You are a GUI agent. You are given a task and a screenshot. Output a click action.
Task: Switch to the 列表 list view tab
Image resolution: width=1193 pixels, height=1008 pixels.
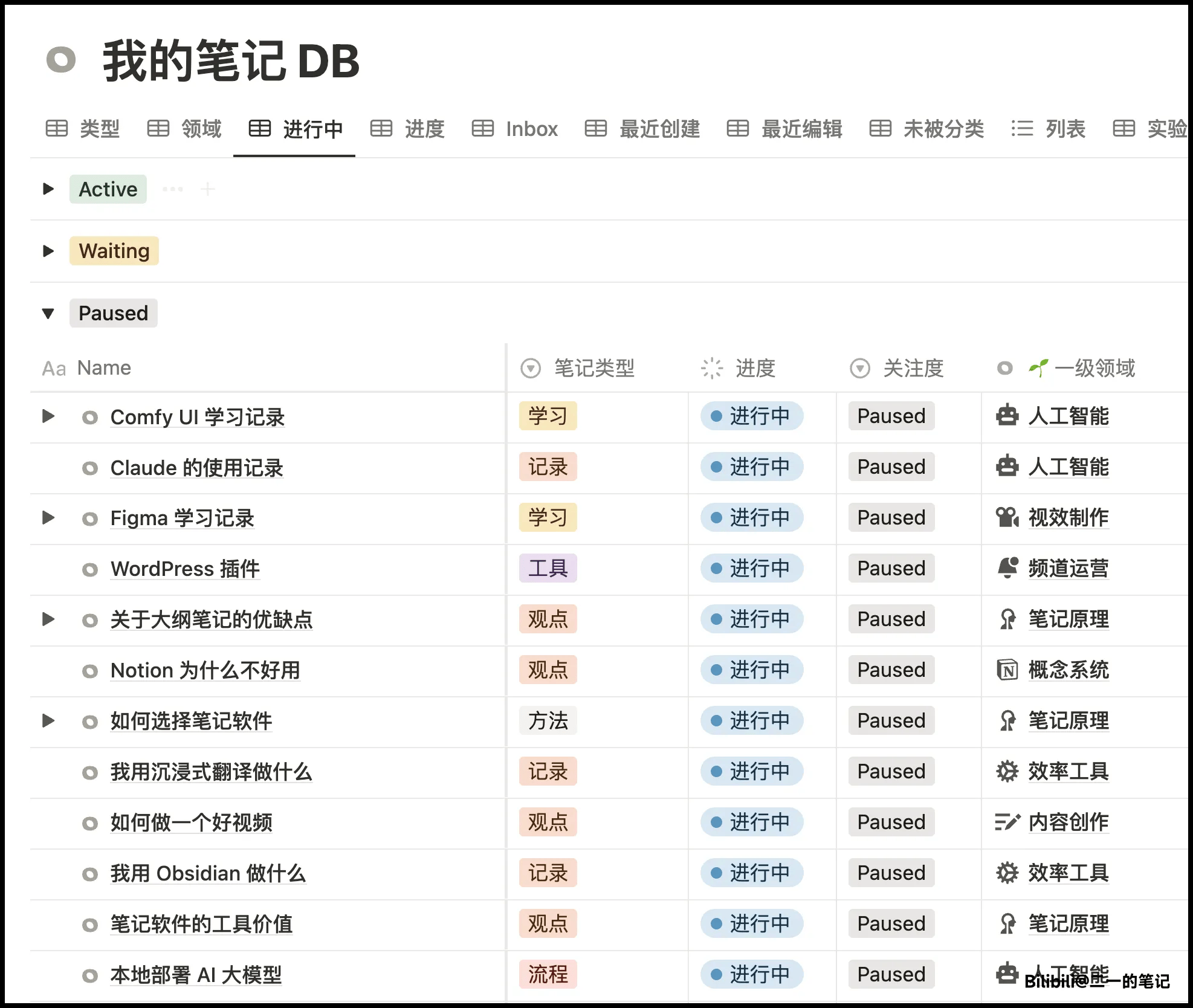[x=1049, y=129]
